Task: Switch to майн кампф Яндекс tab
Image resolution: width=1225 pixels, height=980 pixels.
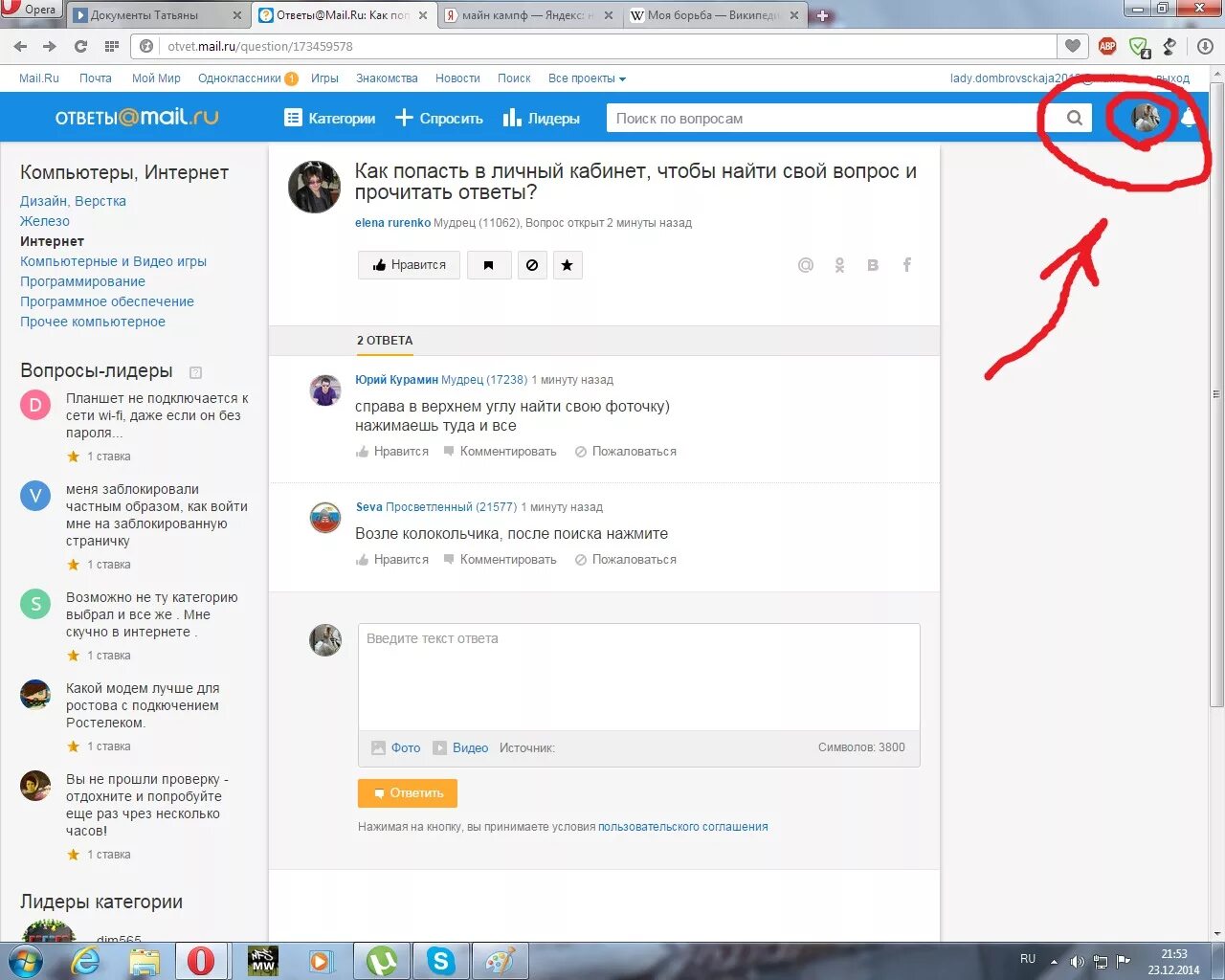Action: pos(529,15)
